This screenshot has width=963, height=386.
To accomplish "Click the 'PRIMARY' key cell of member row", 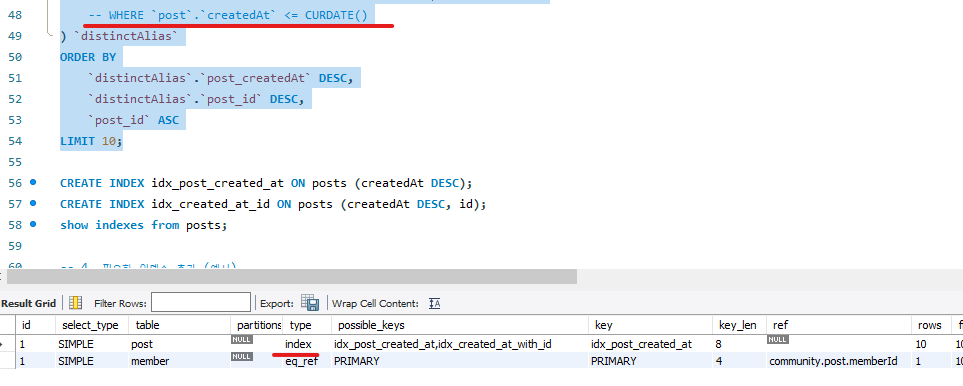I will click(650, 361).
